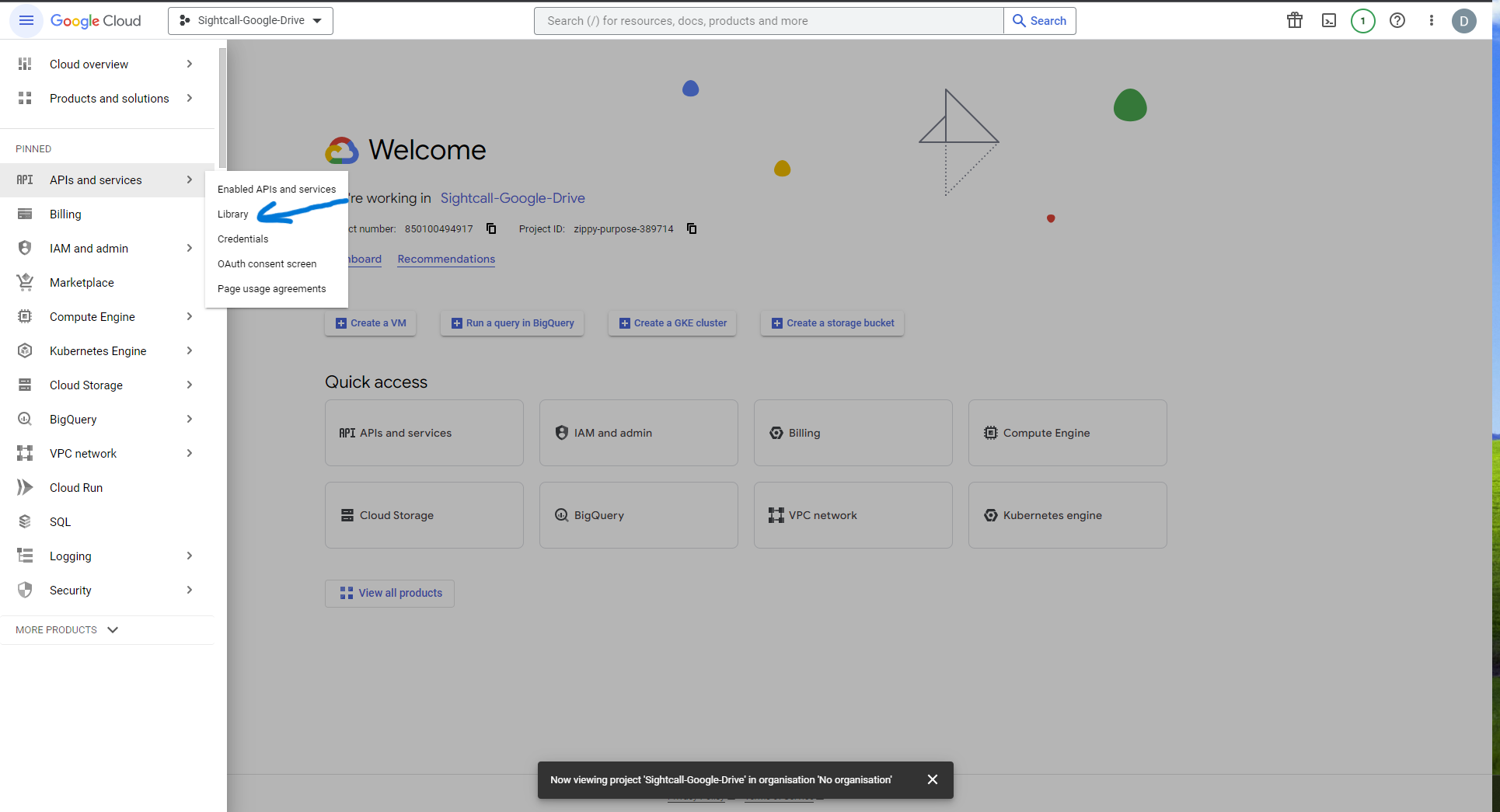
Task: Click the Cloud Storage sidebar icon
Action: point(25,385)
